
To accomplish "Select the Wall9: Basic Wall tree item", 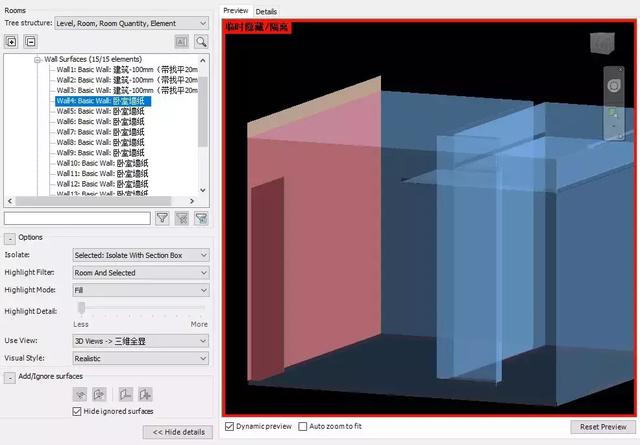I will coord(100,153).
